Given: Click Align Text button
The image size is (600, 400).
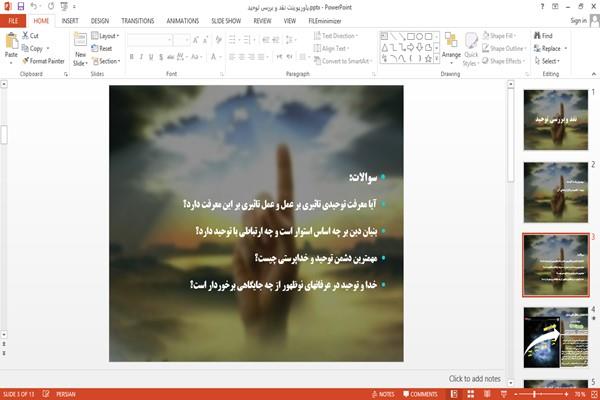Looking at the screenshot, I should tap(331, 48).
